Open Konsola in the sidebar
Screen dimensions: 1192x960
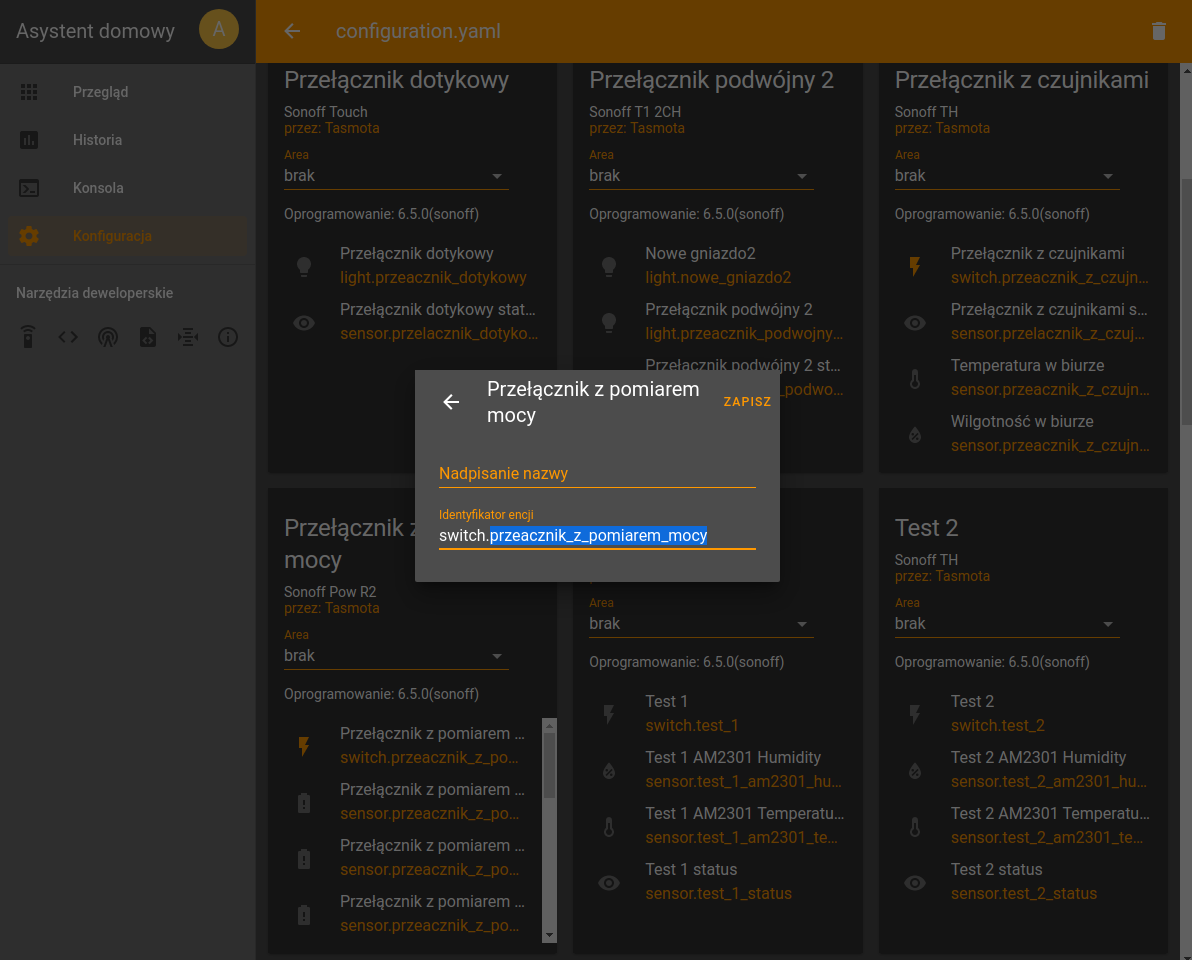coord(128,188)
